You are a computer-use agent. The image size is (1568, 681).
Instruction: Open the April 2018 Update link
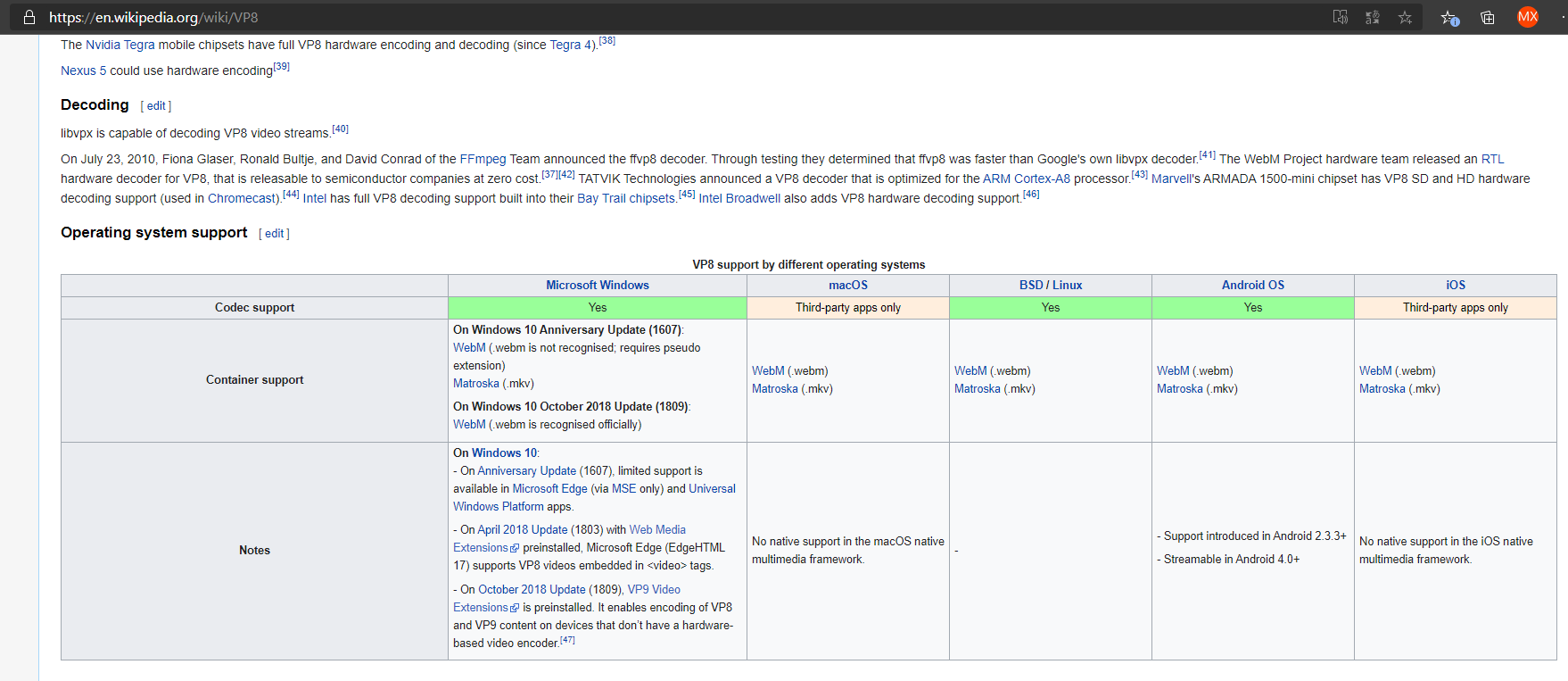tap(523, 530)
